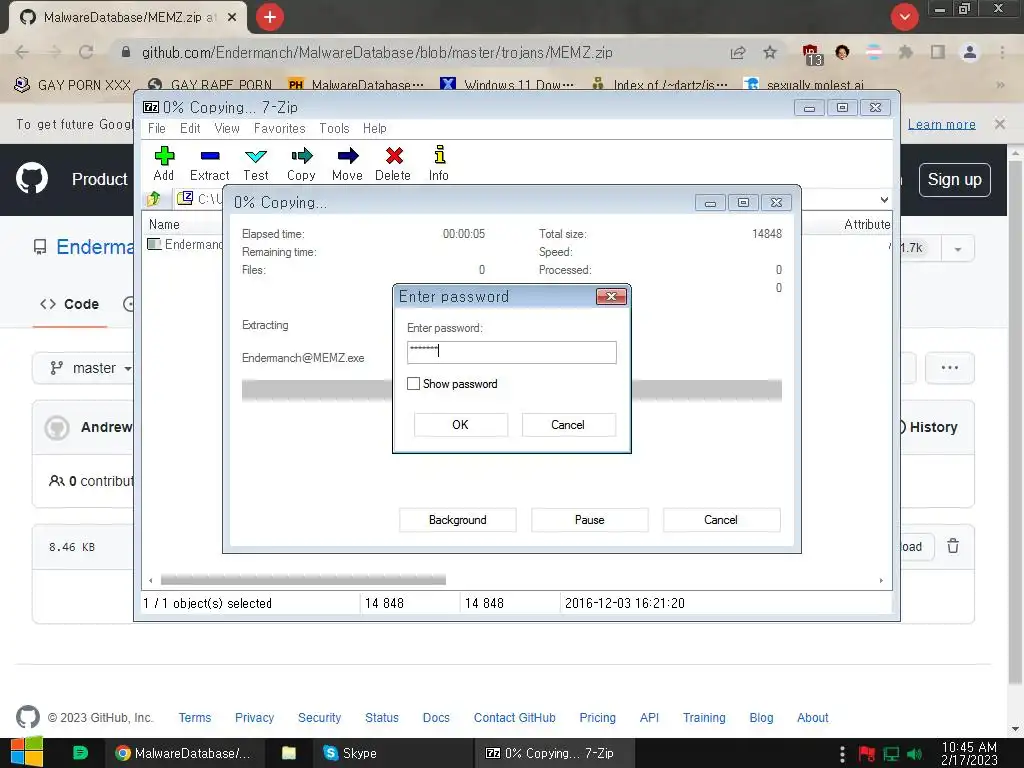Click the Name column header in 7-Zip

(164, 224)
